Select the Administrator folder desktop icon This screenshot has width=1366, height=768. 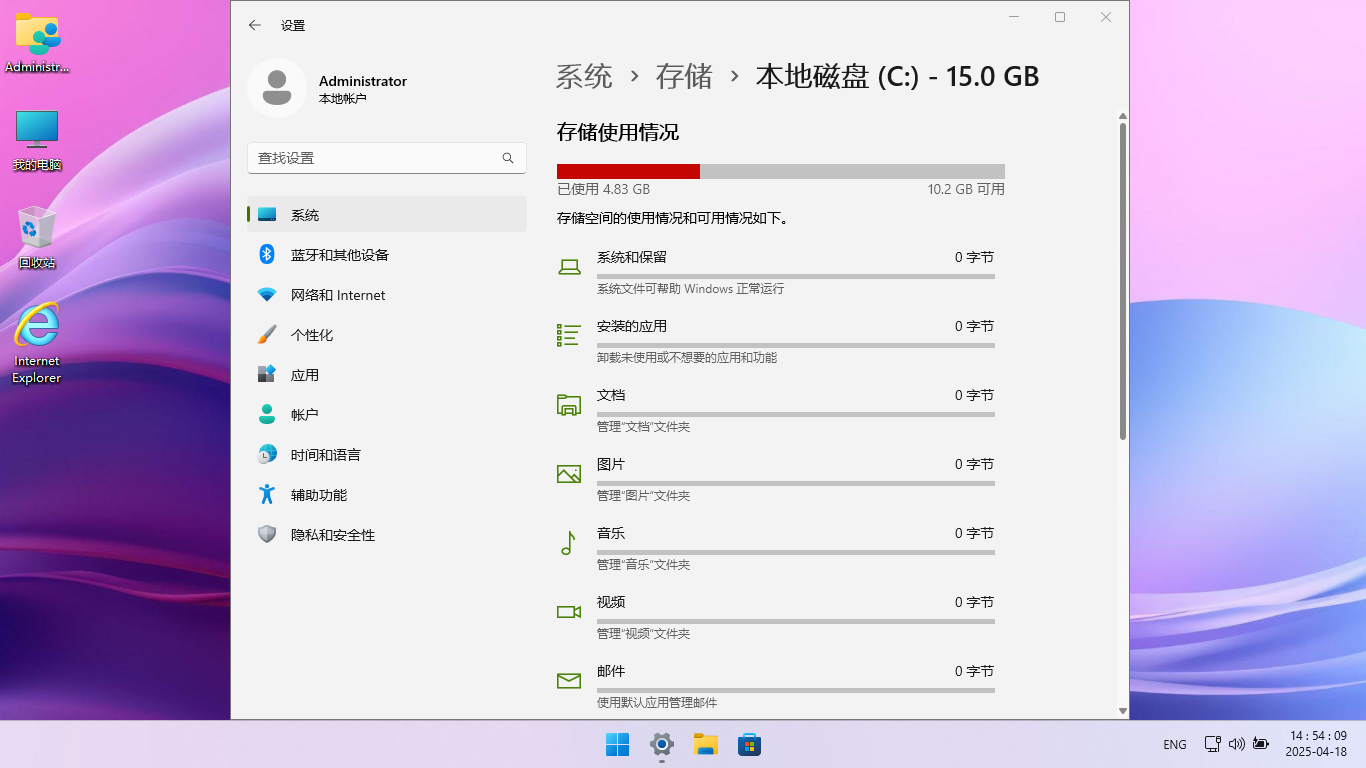pos(37,44)
